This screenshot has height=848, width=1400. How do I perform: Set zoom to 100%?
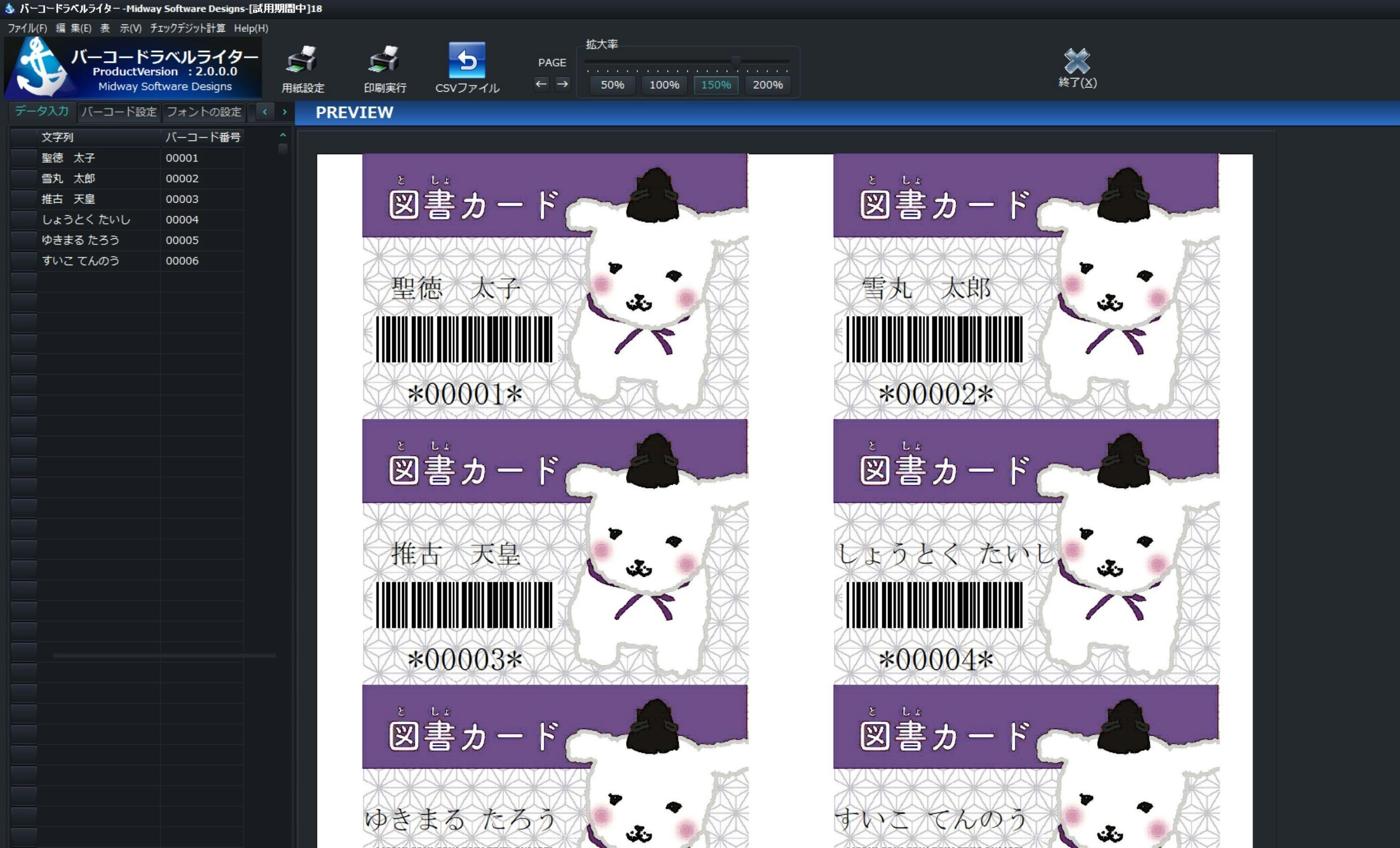click(x=664, y=85)
